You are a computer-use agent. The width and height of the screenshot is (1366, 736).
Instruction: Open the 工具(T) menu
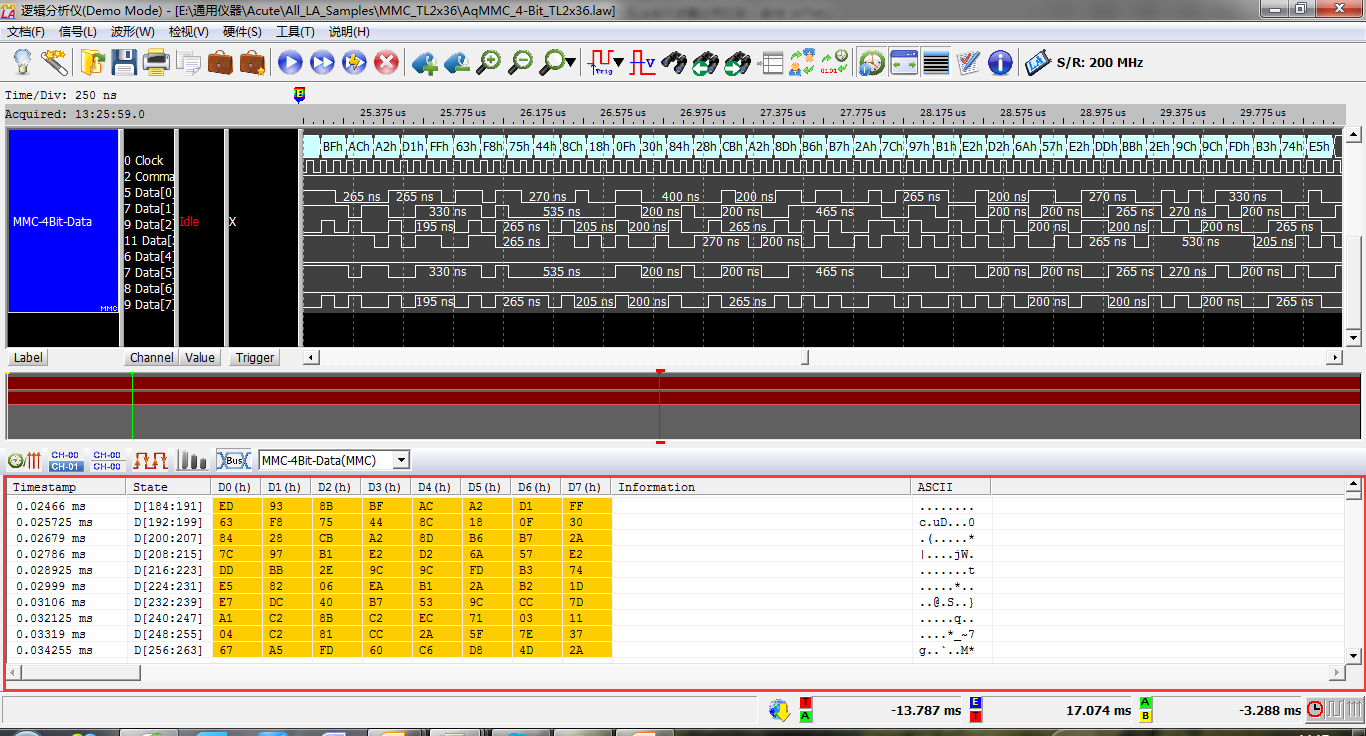click(295, 32)
